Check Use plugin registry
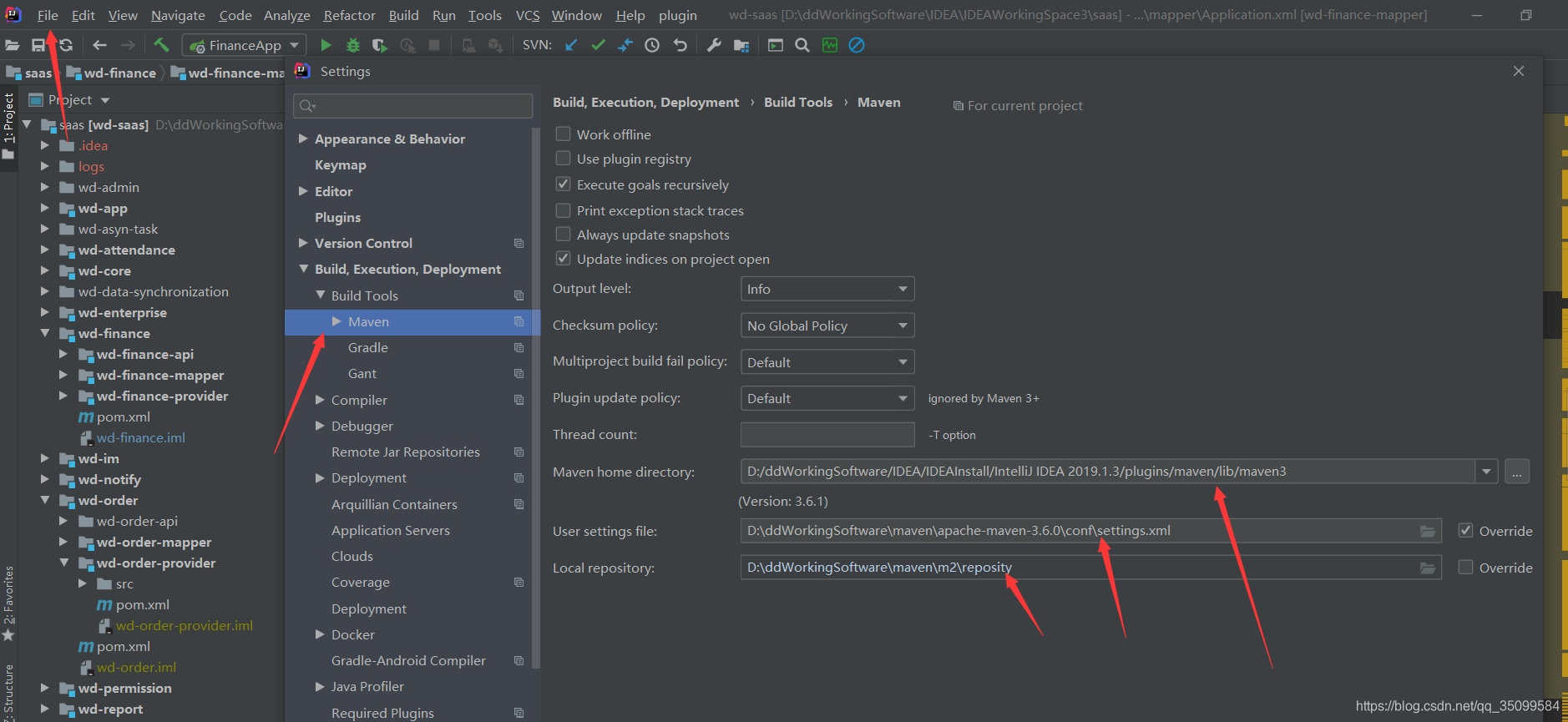Image resolution: width=1568 pixels, height=722 pixels. pyautogui.click(x=564, y=159)
